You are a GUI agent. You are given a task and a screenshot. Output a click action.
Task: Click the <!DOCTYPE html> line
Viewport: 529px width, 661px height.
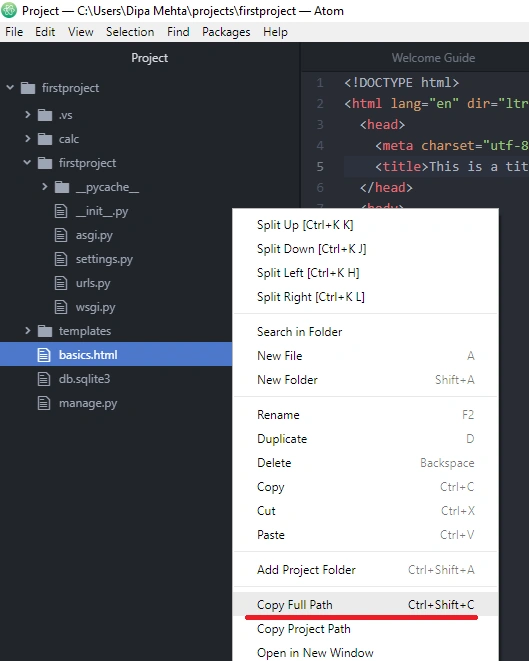(401, 83)
